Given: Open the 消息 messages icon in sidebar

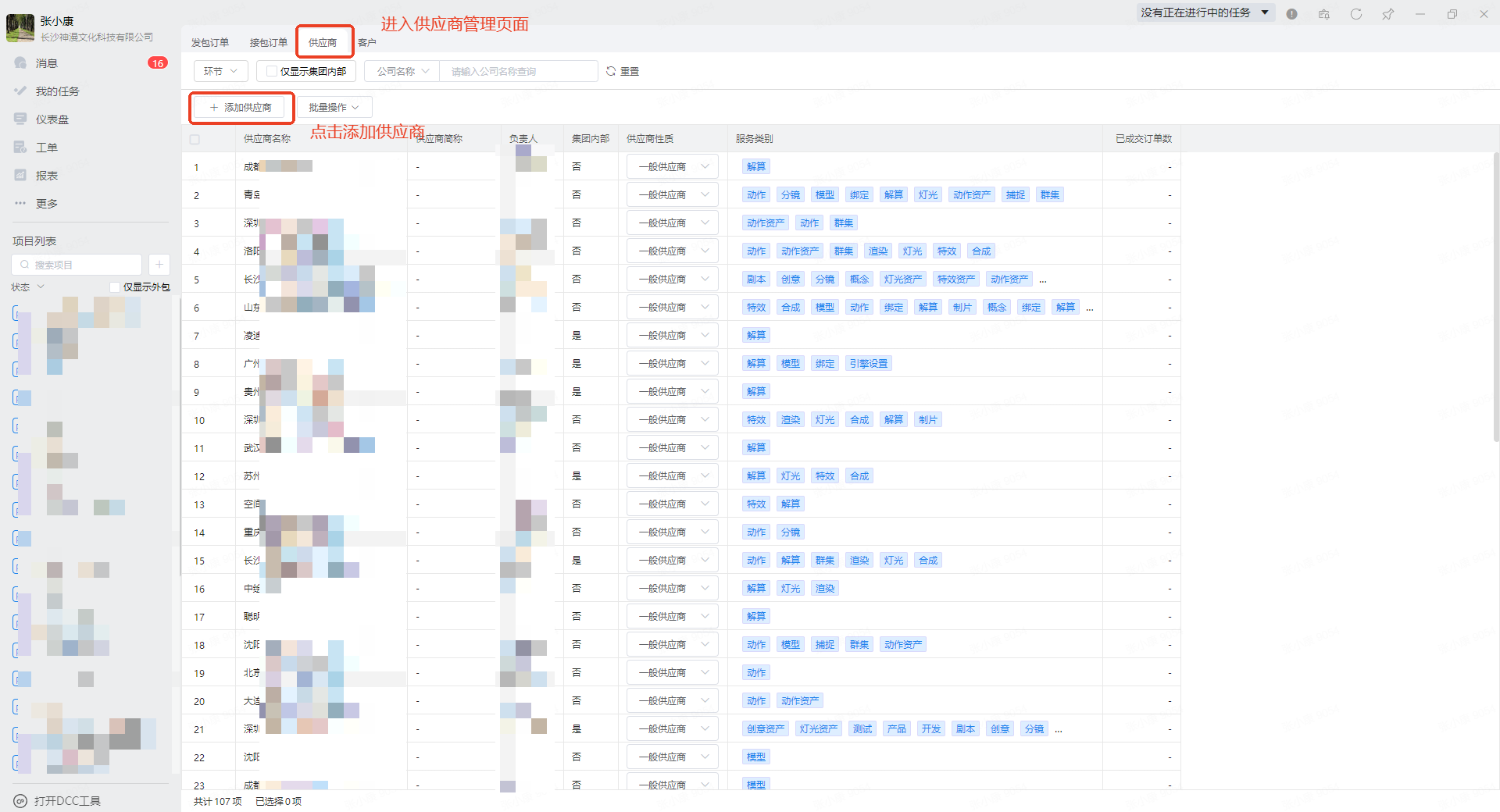Looking at the screenshot, I should (21, 63).
